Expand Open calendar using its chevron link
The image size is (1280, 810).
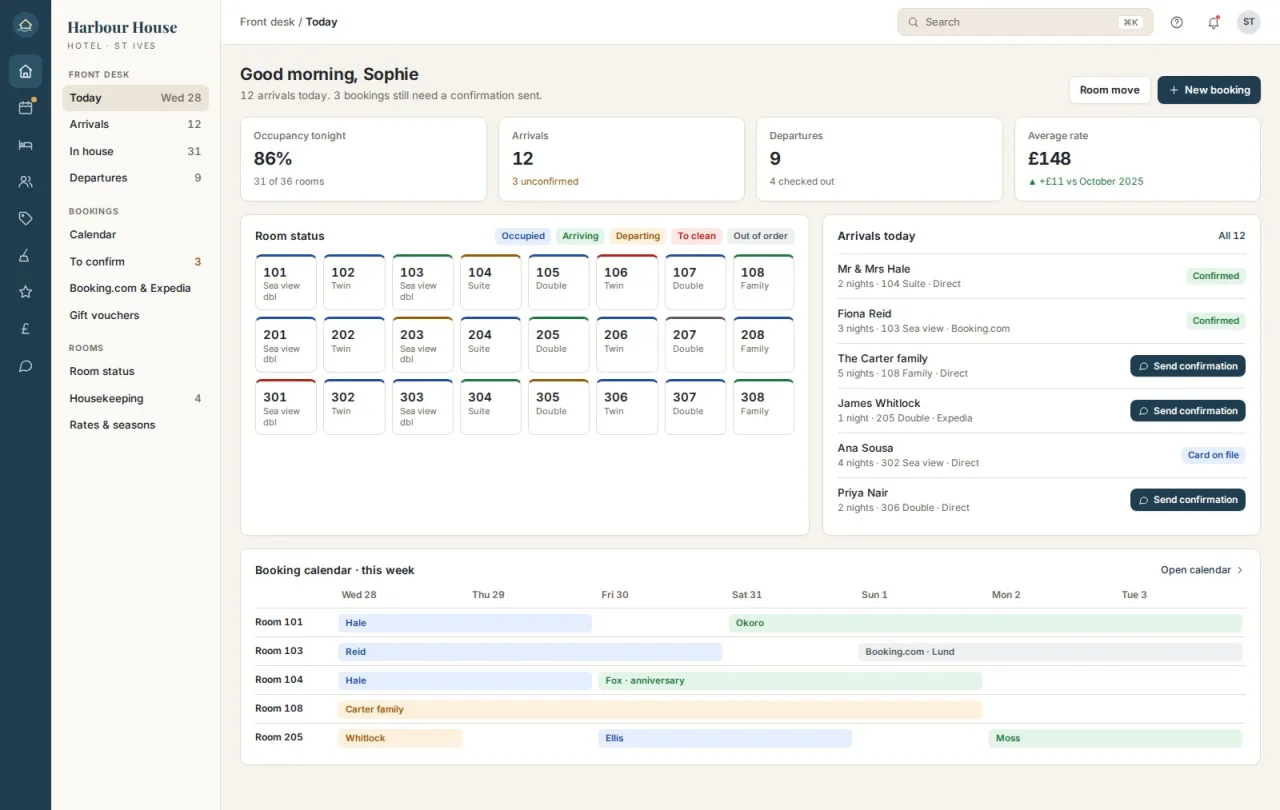1203,570
